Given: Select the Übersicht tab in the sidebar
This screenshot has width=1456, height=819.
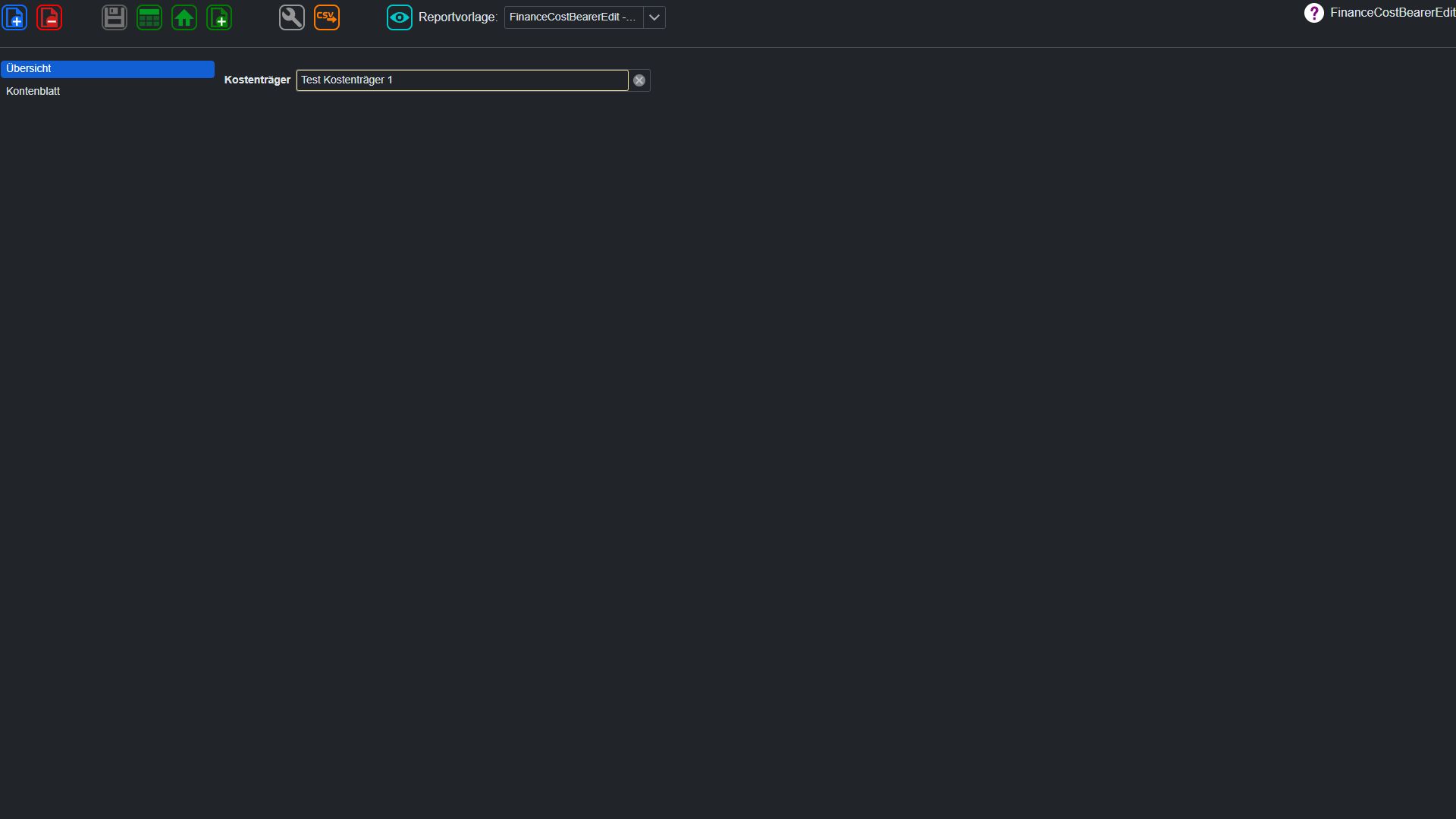Looking at the screenshot, I should click(108, 69).
